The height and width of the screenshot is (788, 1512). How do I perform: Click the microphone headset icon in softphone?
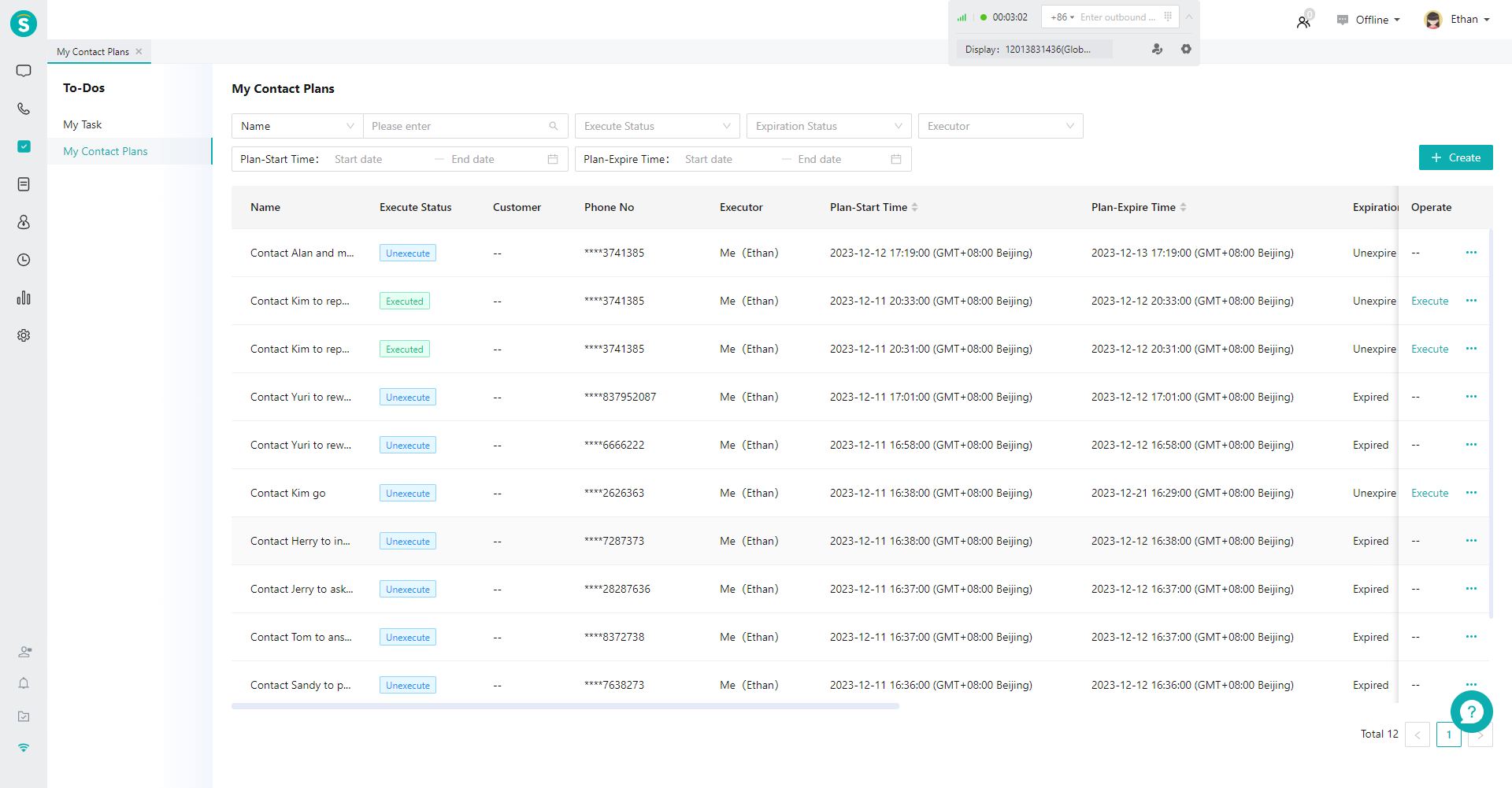[x=1157, y=49]
